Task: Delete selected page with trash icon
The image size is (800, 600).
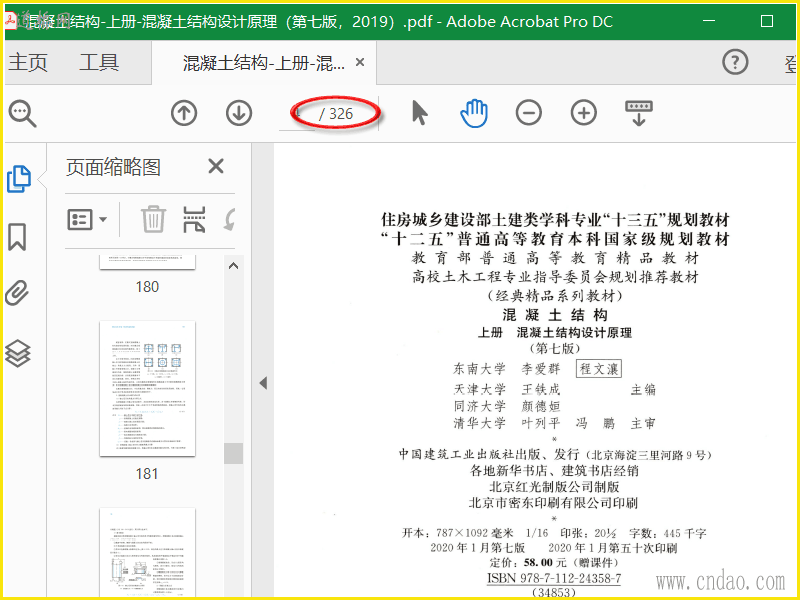Action: click(x=153, y=219)
